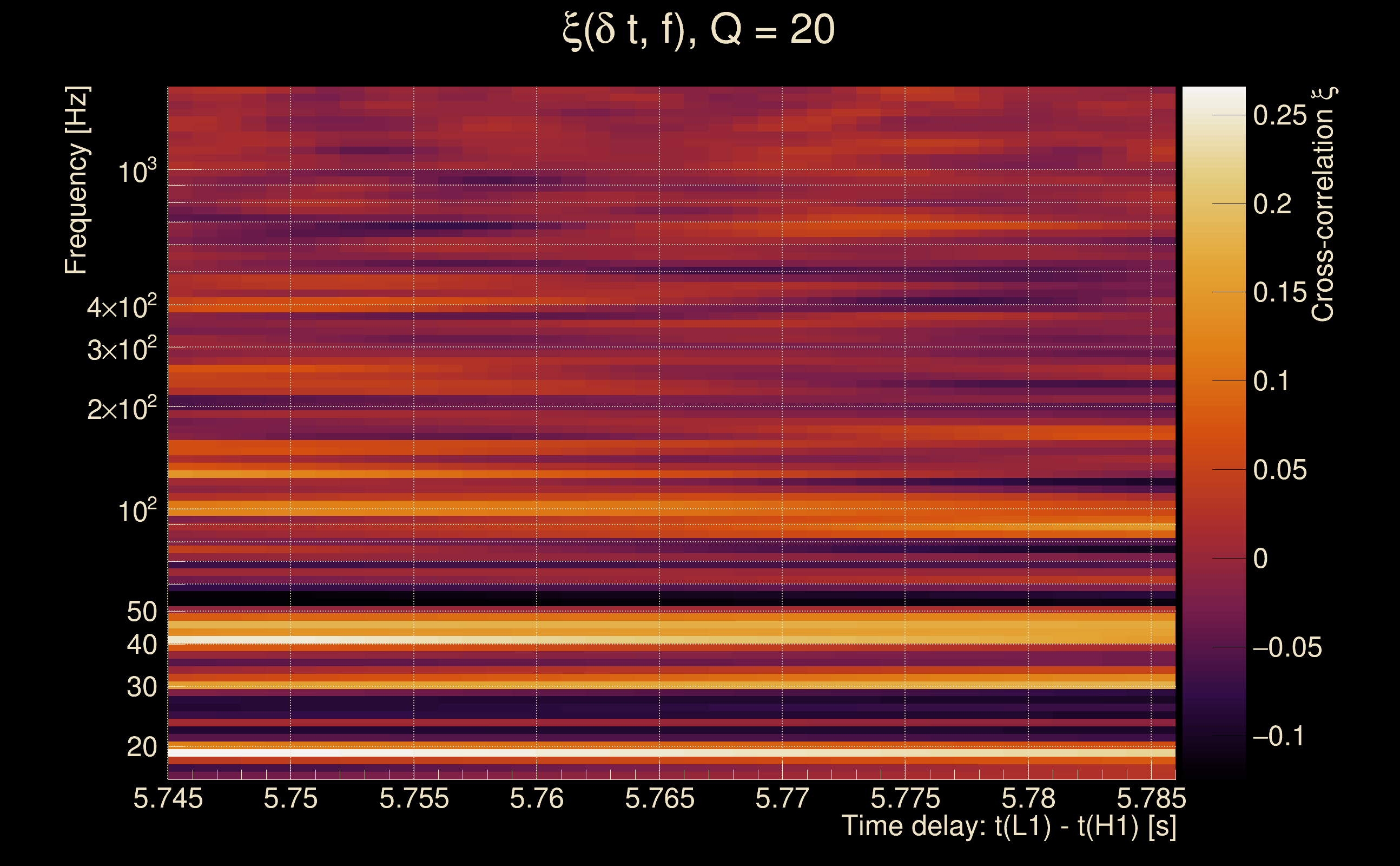
Task: Click the 10³ frequency tick label
Action: (x=136, y=172)
